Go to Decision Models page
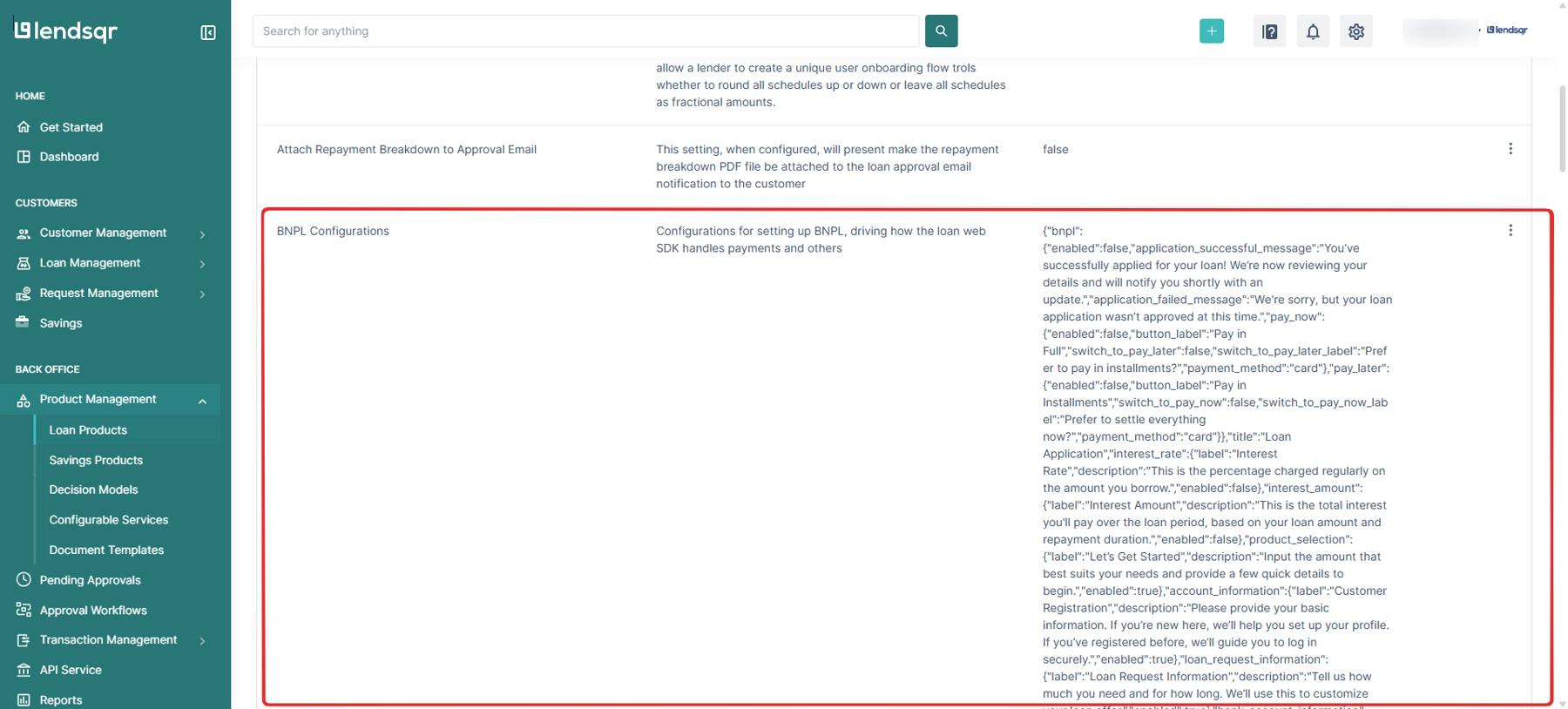1568x709 pixels. tap(93, 490)
